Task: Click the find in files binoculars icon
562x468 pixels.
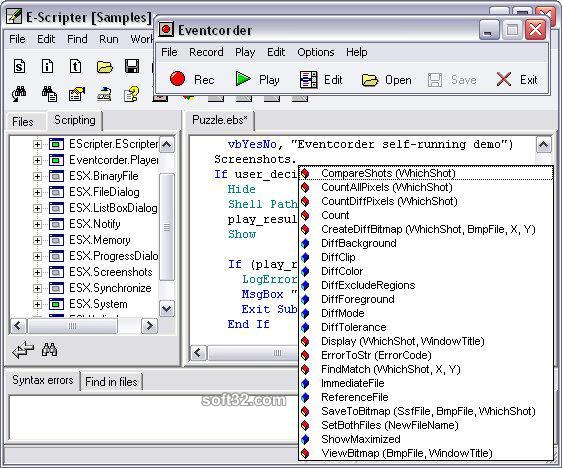Action: (x=49, y=95)
